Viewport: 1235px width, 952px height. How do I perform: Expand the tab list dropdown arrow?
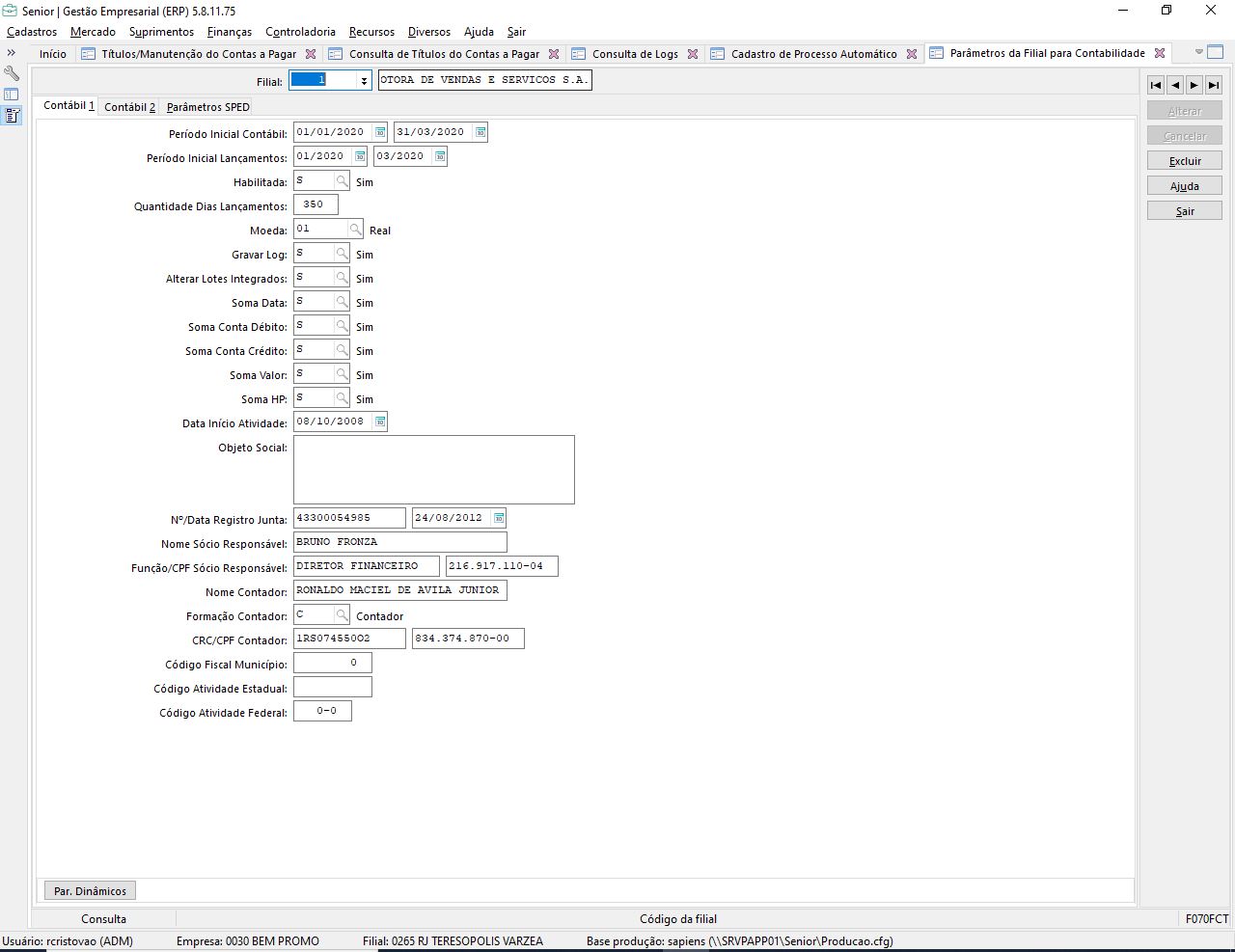click(1199, 52)
